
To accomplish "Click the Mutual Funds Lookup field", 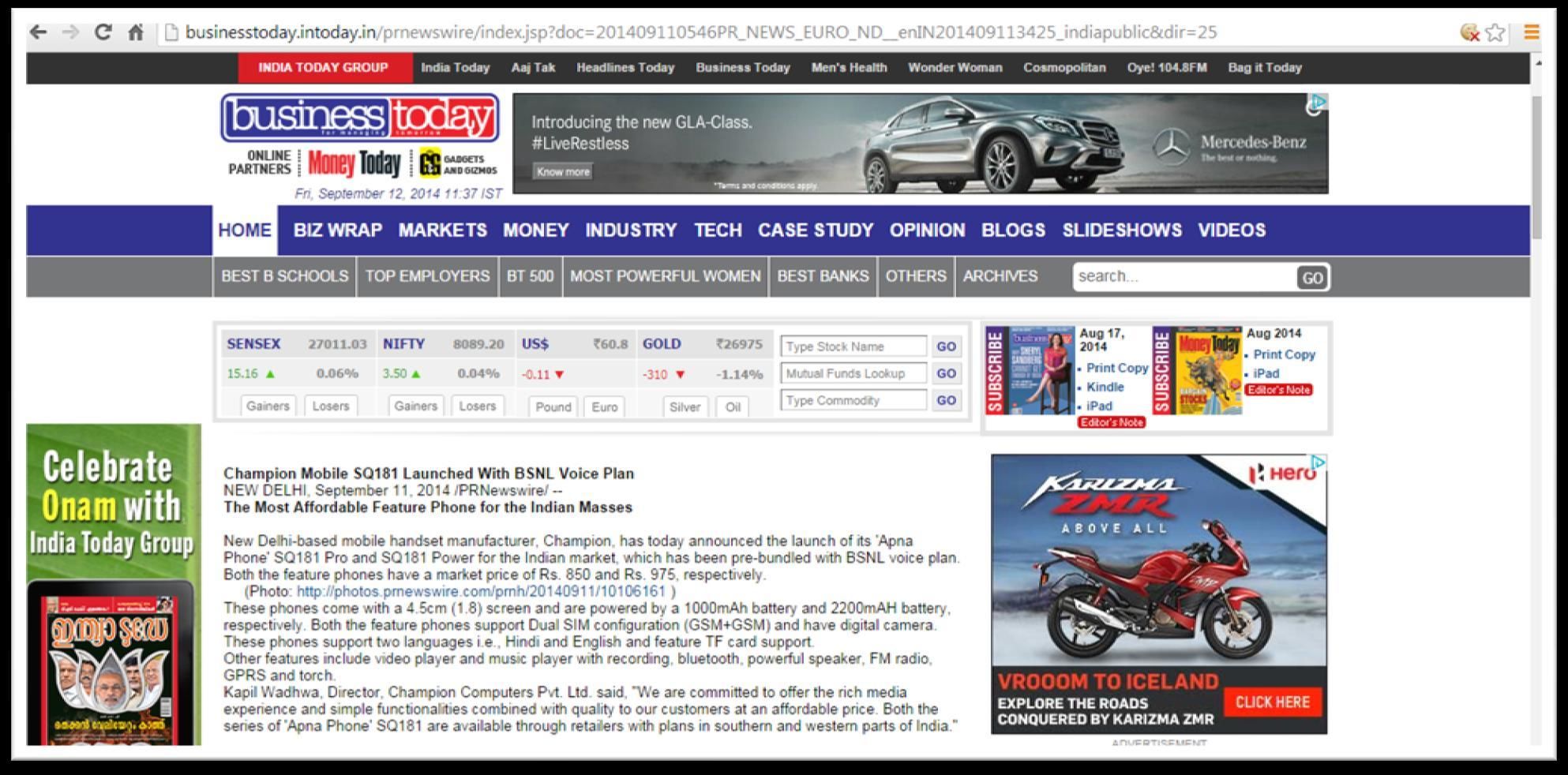I will coord(853,373).
